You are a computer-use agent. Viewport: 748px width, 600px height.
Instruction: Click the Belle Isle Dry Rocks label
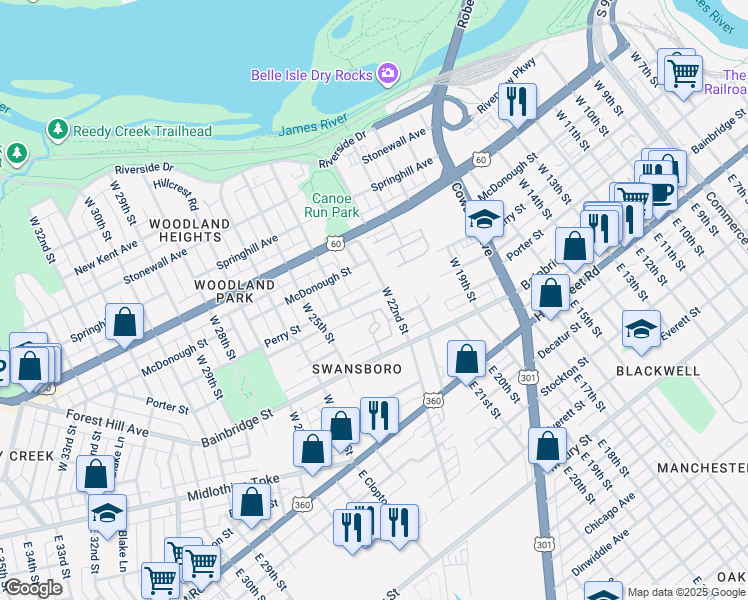(x=312, y=75)
